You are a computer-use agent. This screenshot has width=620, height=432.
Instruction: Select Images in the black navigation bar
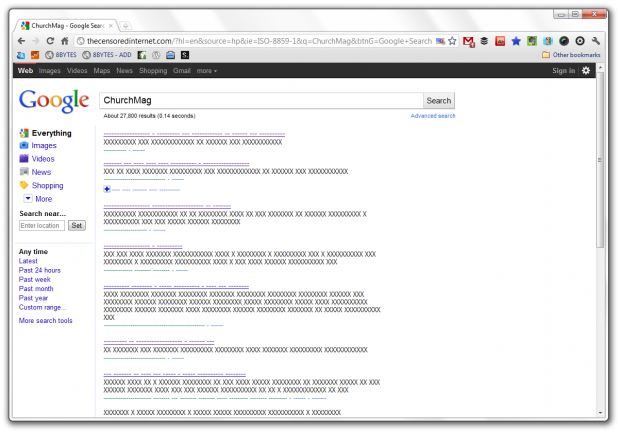click(x=49, y=70)
